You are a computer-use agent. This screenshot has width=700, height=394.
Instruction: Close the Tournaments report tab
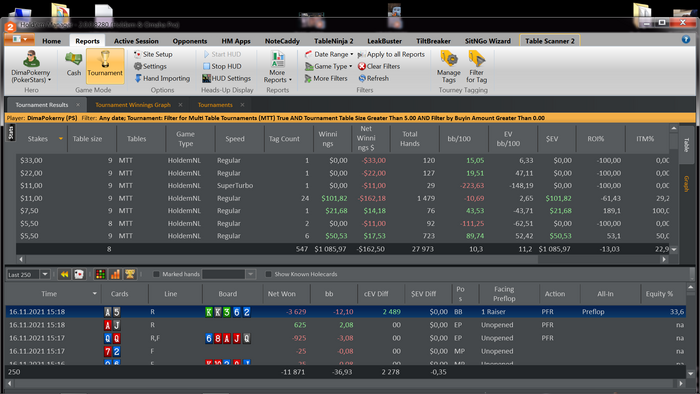(242, 105)
